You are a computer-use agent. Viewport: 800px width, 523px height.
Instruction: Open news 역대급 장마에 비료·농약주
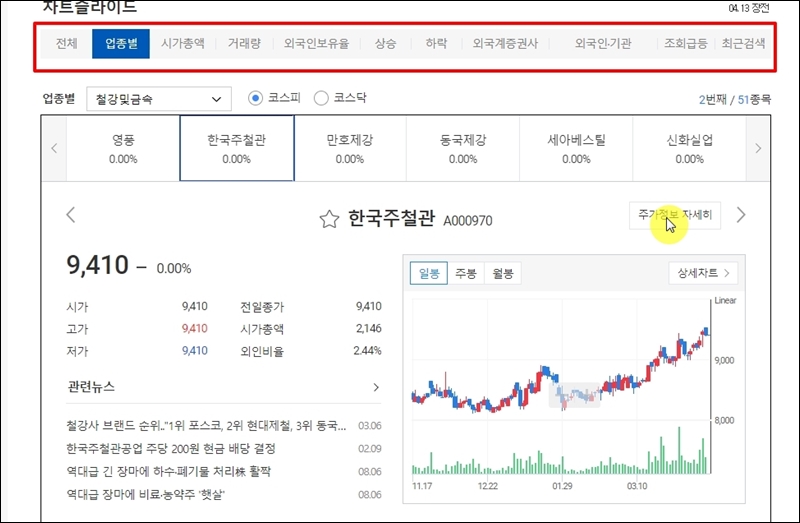[x=145, y=494]
